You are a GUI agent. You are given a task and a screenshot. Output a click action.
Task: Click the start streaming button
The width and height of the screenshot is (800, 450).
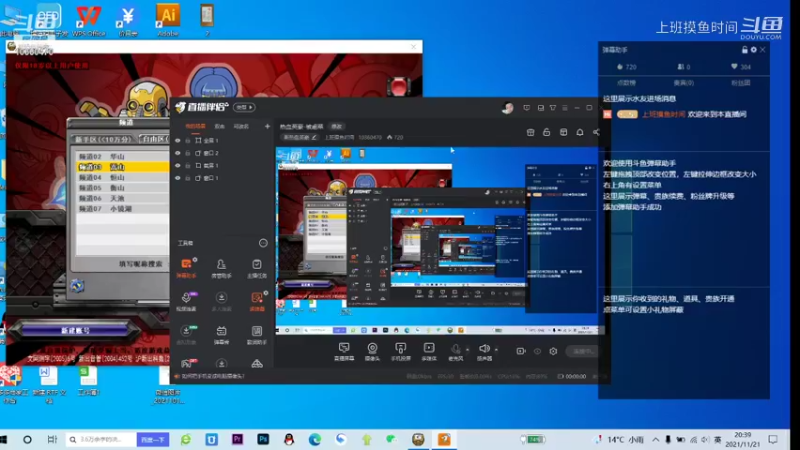point(583,351)
